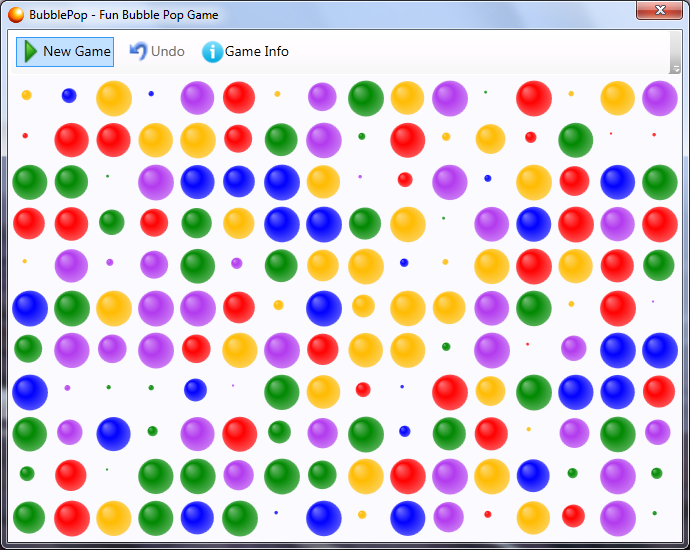Pop the large blue bubble in tenth row
This screenshot has height=550, width=690.
(533, 476)
